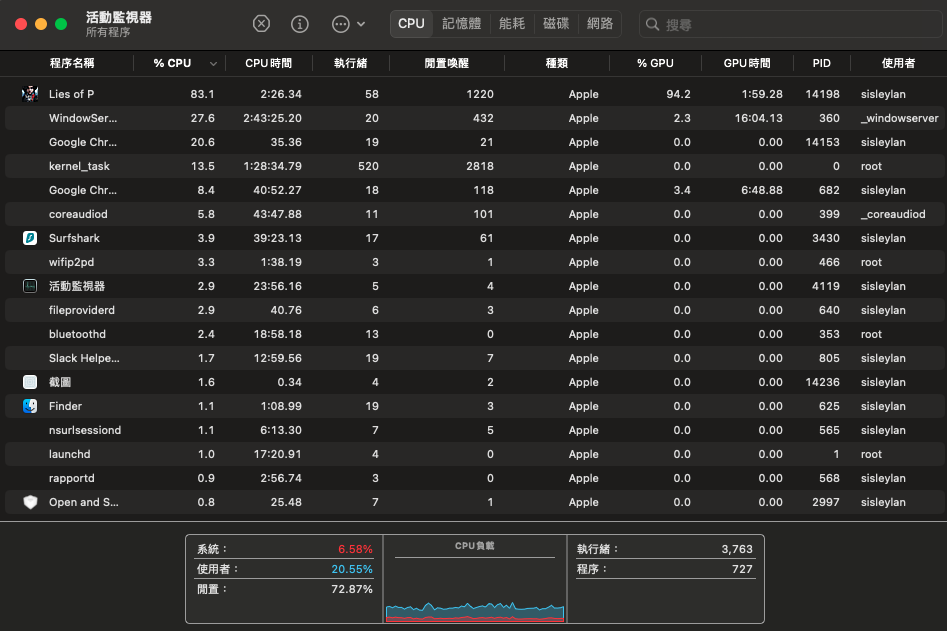Switch to the 能耗 tab
Screen dimensions: 947x631
tap(512, 24)
